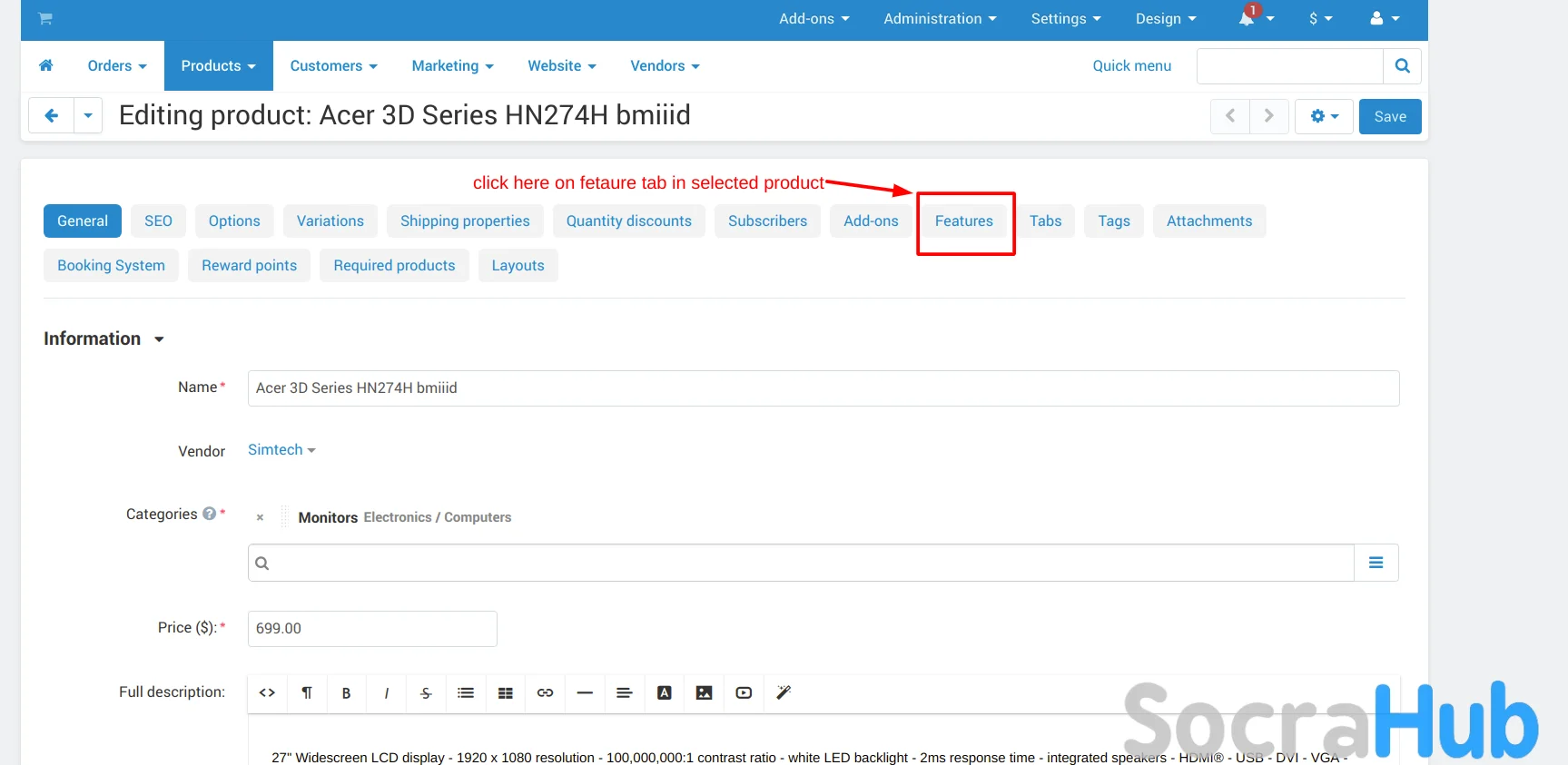Open category list picker icon
The height and width of the screenshot is (765, 1568).
1376,563
